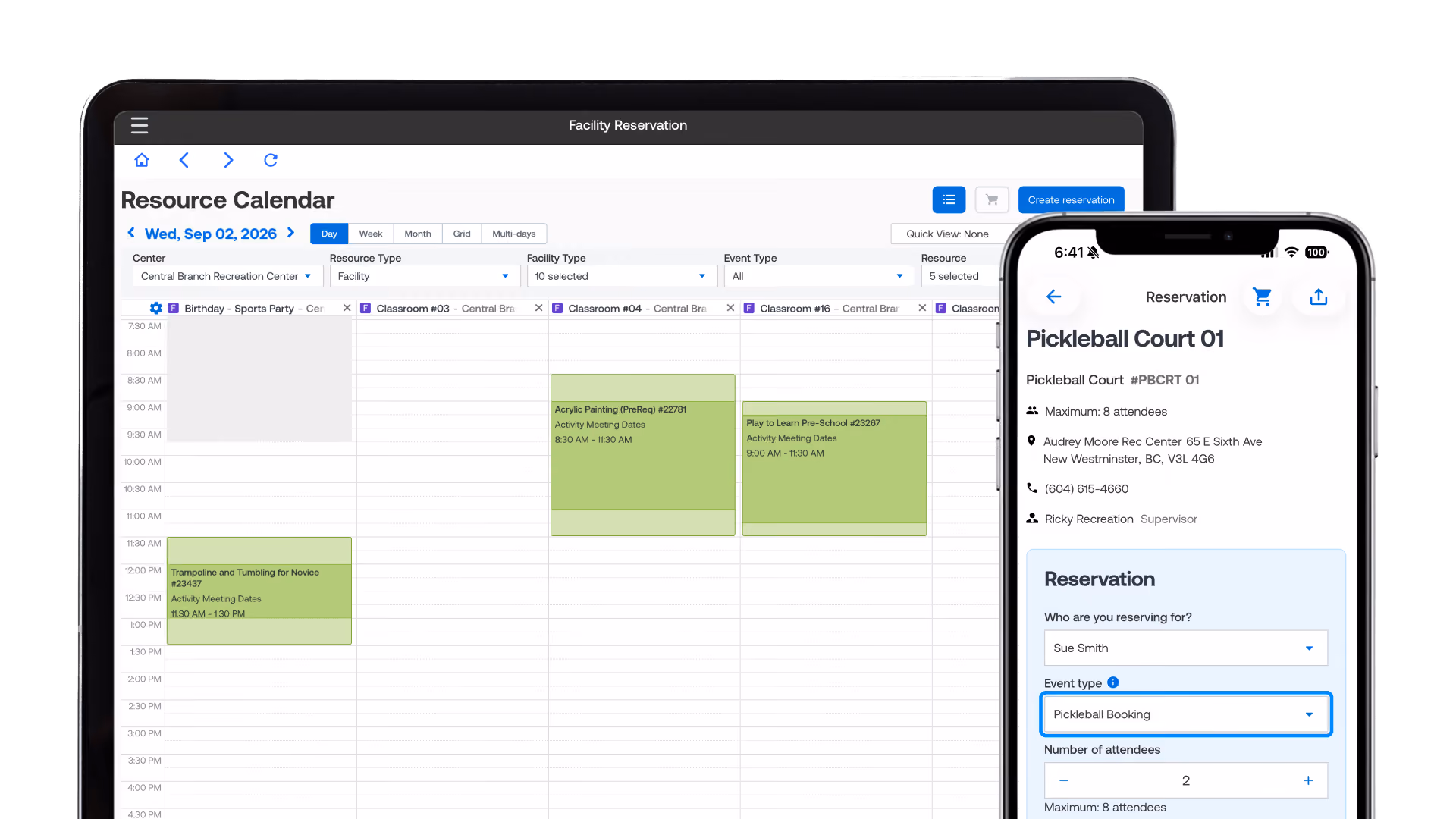This screenshot has width=1456, height=819.
Task: Click Pickleball Court 01 heading
Action: click(x=1125, y=339)
